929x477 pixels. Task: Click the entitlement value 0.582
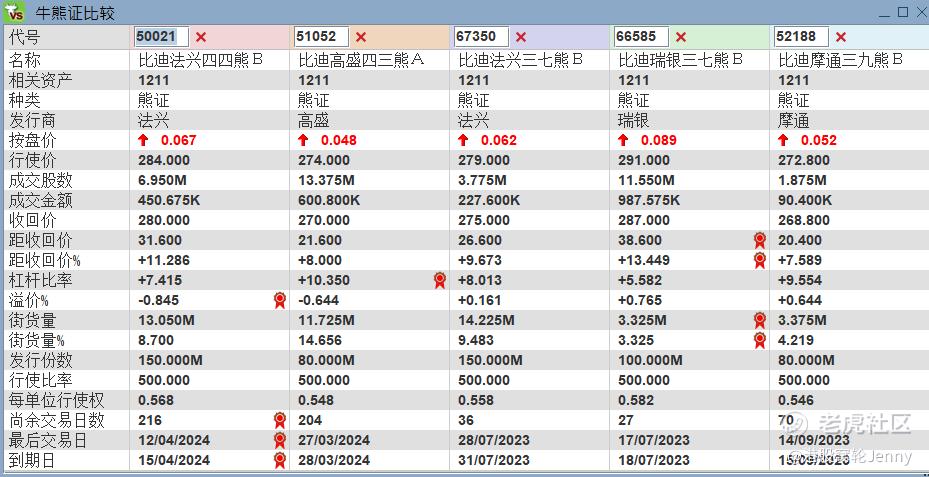pos(636,400)
